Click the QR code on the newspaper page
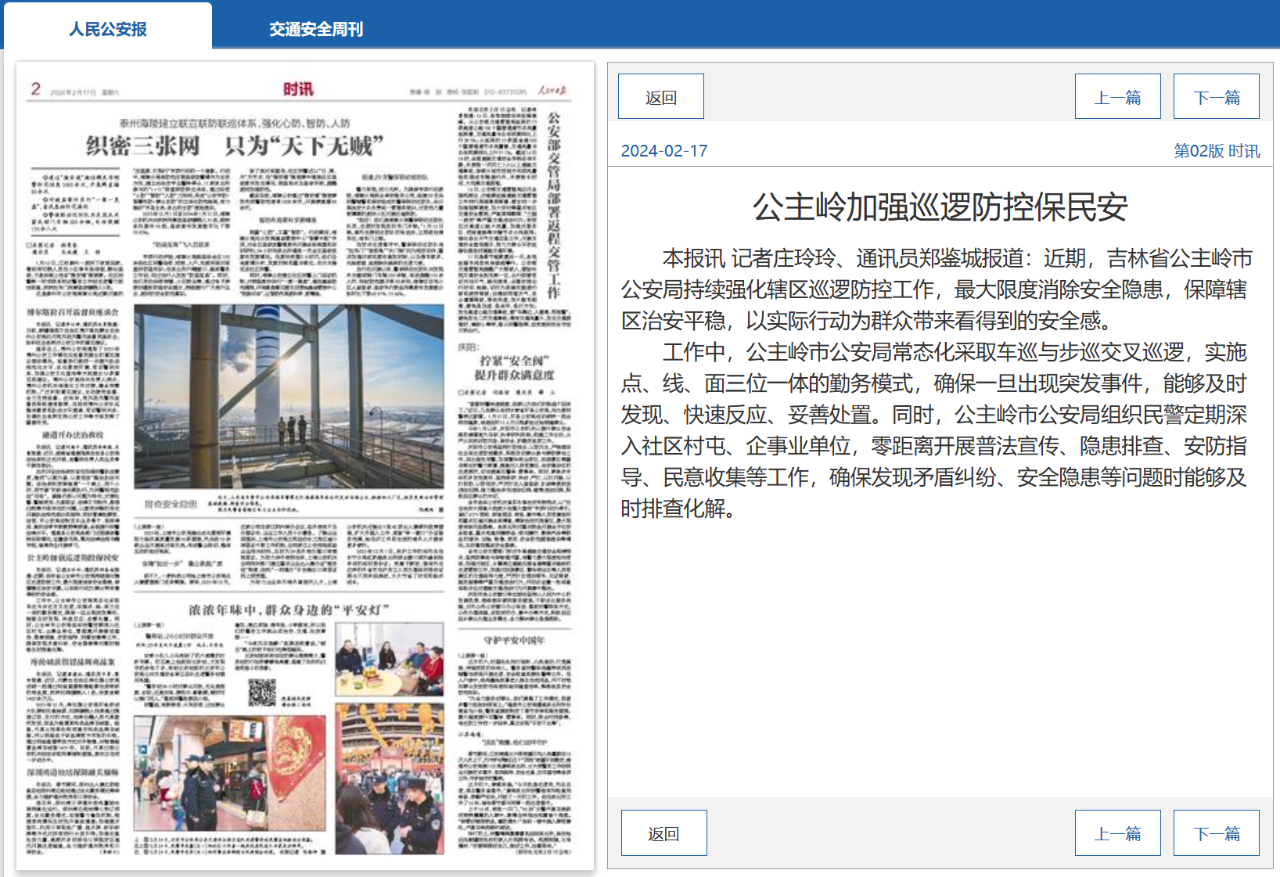Image resolution: width=1280 pixels, height=877 pixels. pos(261,691)
